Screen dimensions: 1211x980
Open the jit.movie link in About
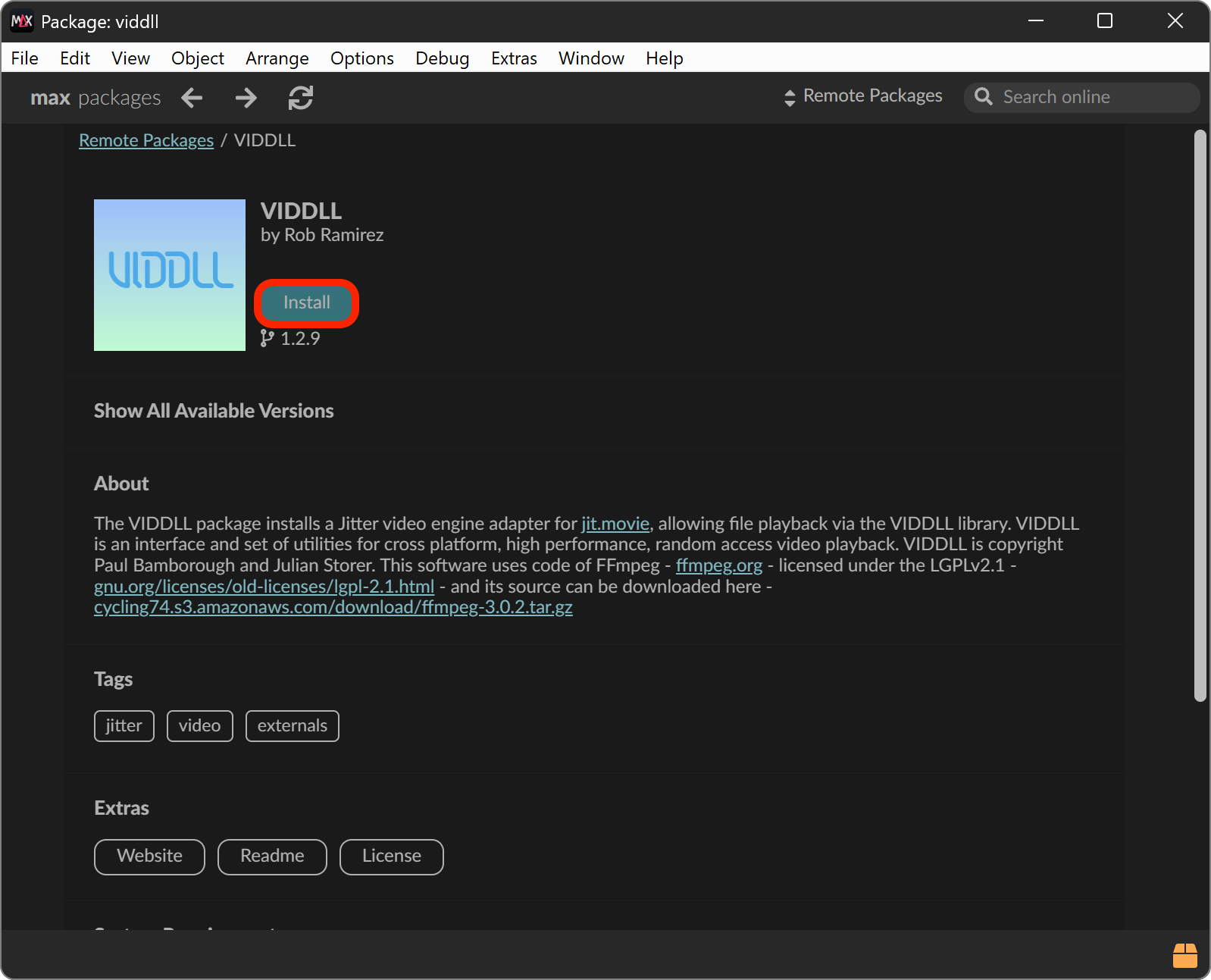[x=615, y=524]
